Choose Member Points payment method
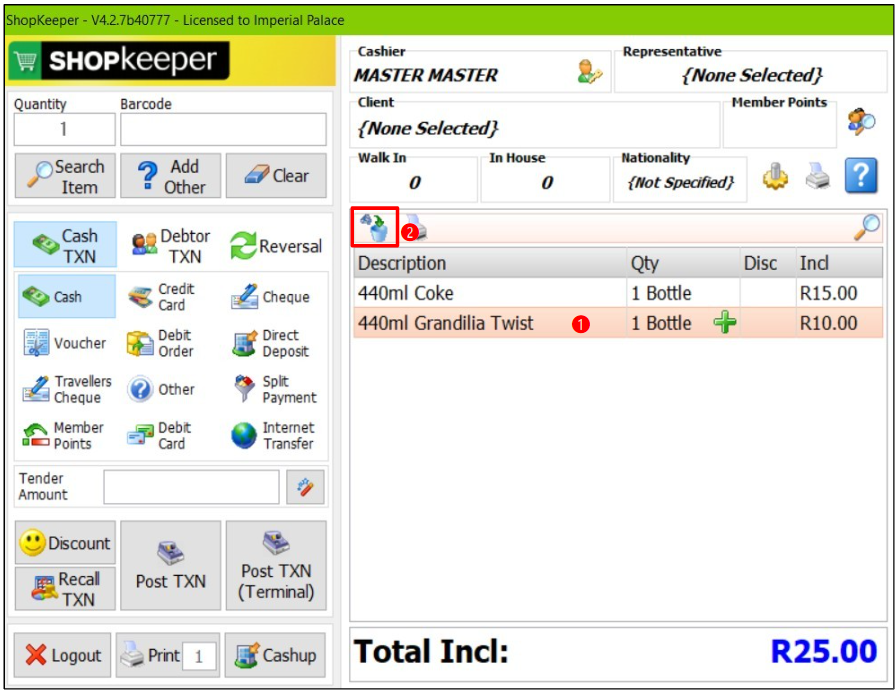 [x=63, y=435]
